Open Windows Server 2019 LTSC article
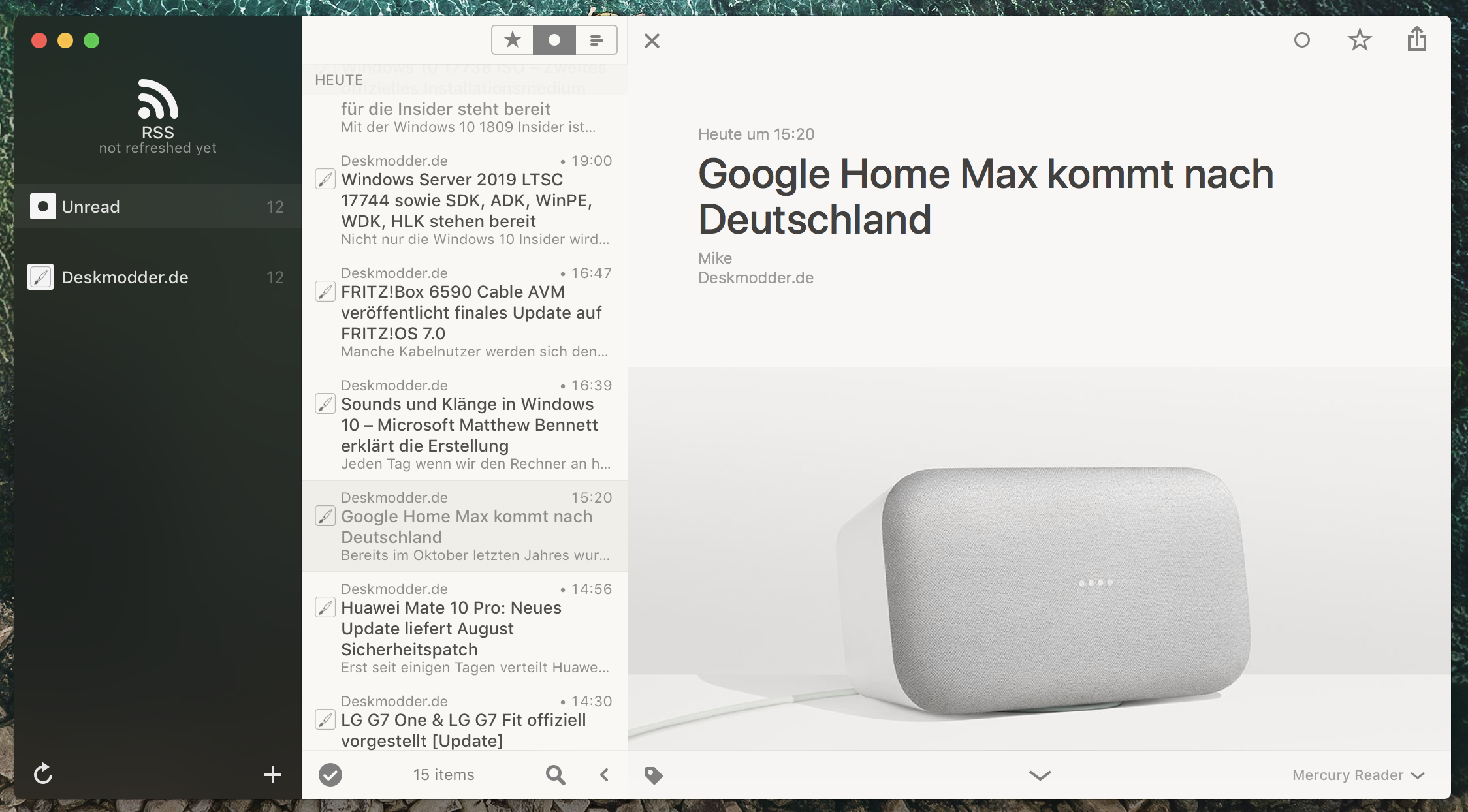The image size is (1468, 812). [x=465, y=200]
